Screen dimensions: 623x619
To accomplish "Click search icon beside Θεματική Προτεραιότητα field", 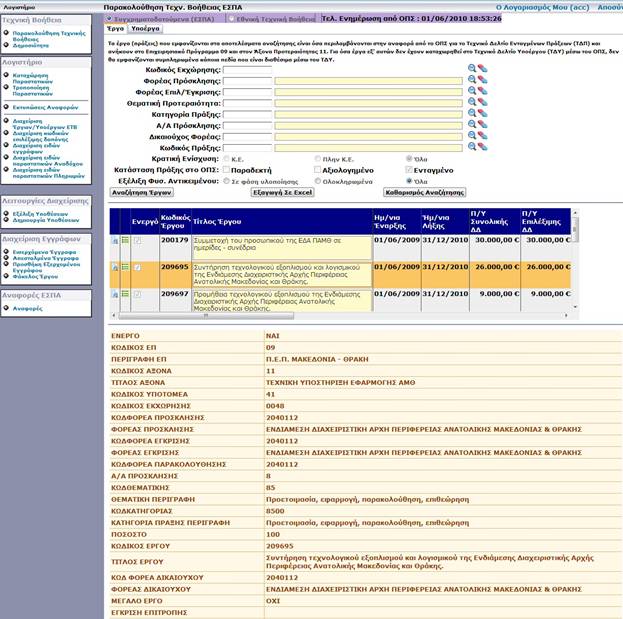I will point(470,103).
